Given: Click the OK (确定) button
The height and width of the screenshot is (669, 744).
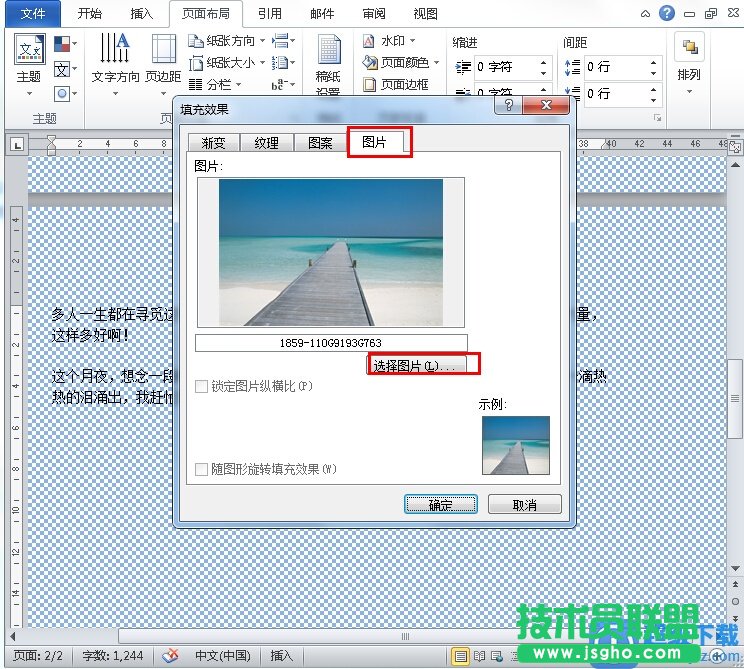Looking at the screenshot, I should [440, 505].
